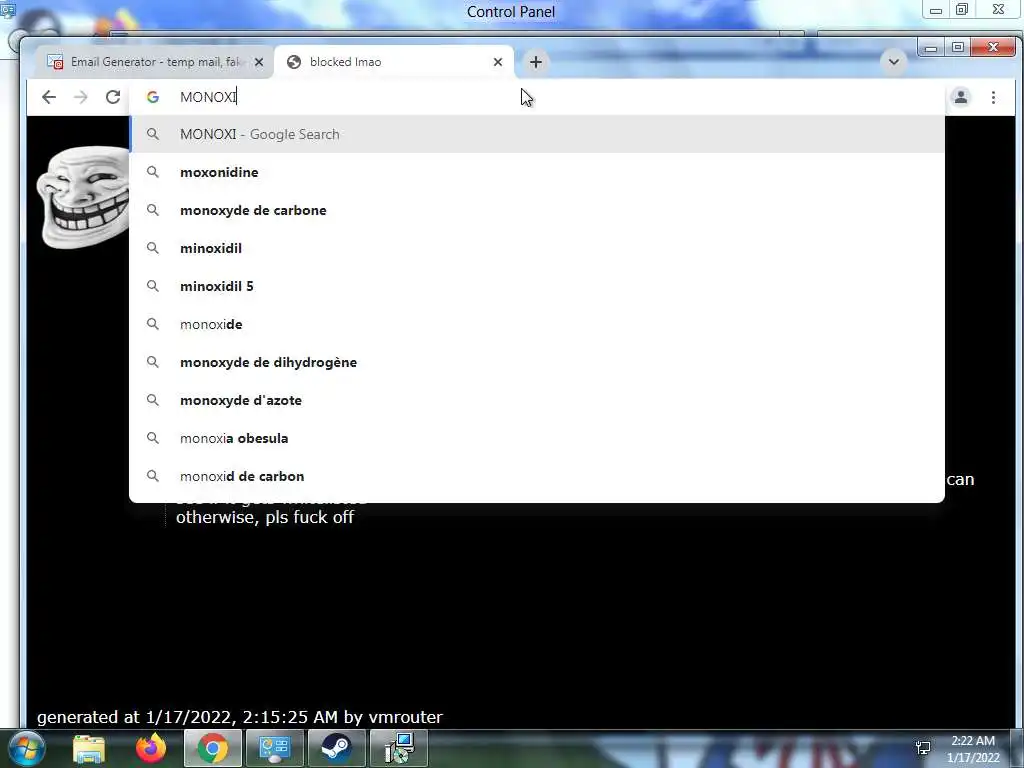The height and width of the screenshot is (768, 1024).
Task: Open a new tab with the plus button
Action: pos(536,62)
